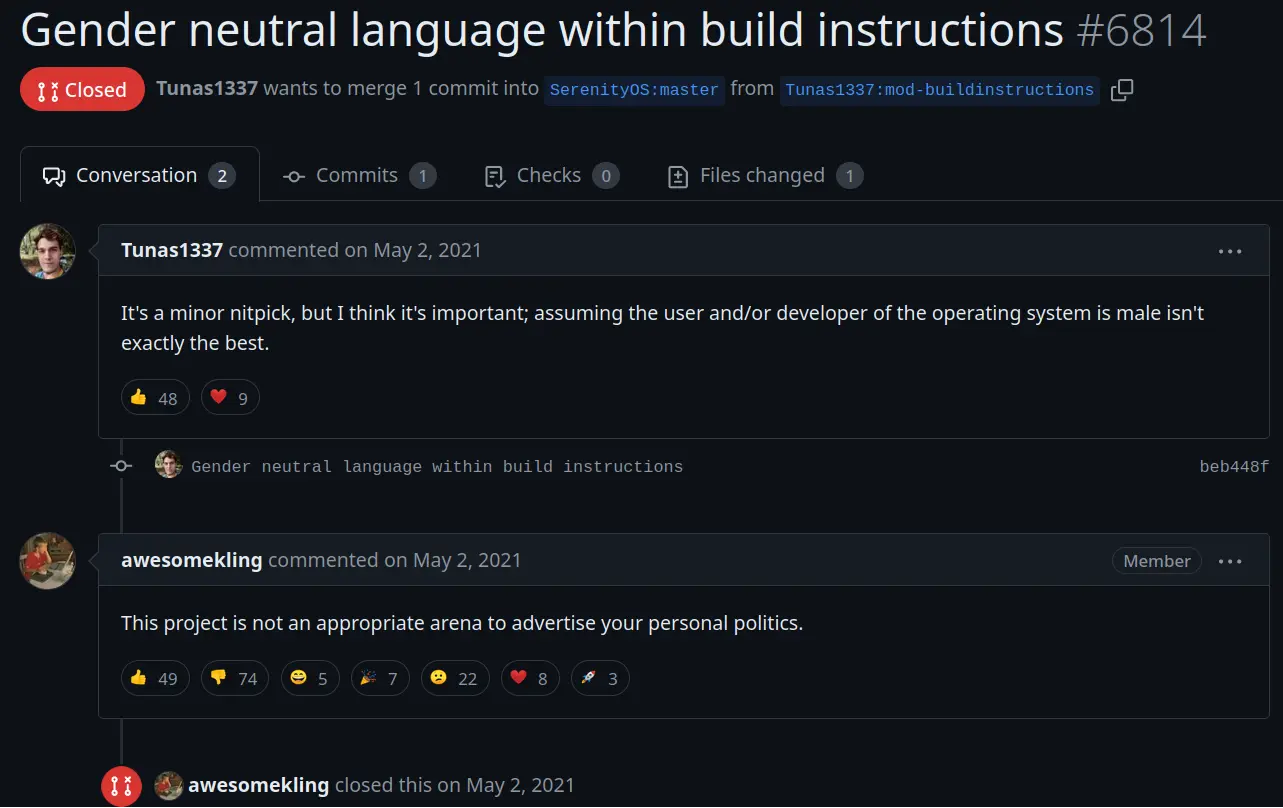
Task: Open the SerenityOS:master base branch link
Action: 634,90
